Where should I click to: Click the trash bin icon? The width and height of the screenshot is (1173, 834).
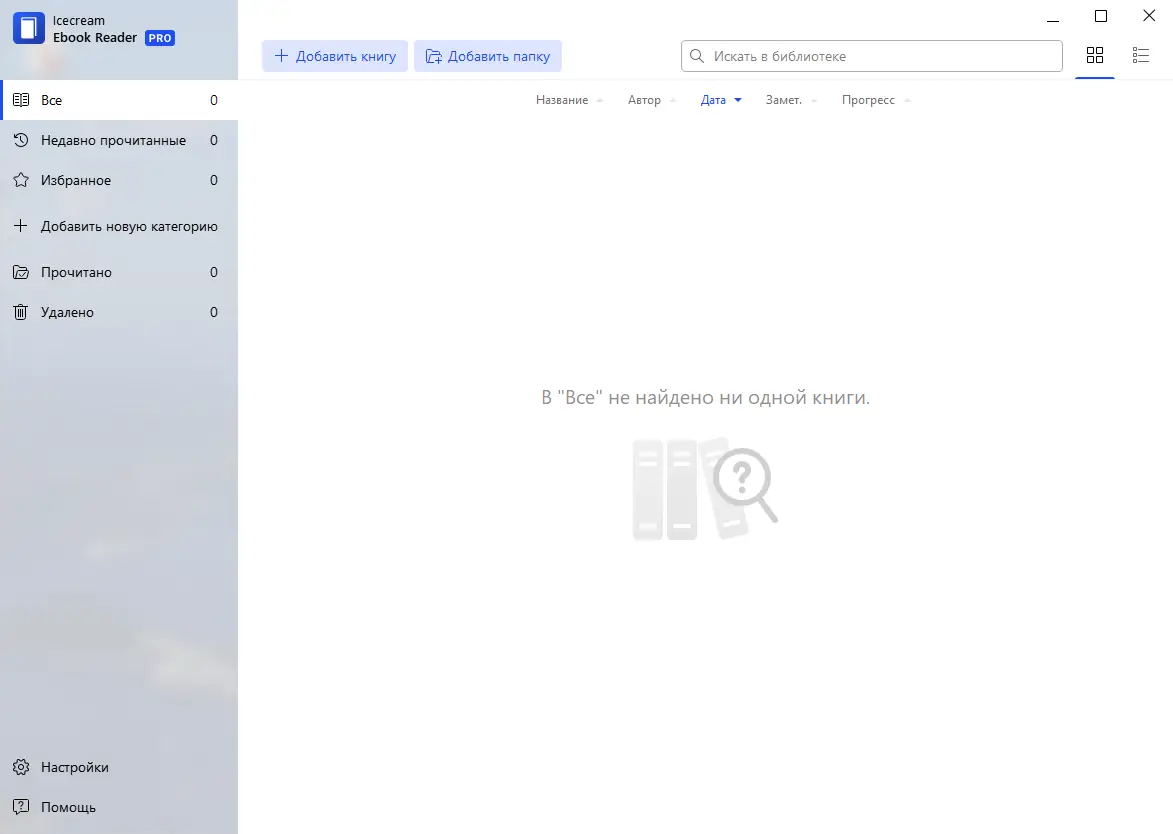pos(21,312)
